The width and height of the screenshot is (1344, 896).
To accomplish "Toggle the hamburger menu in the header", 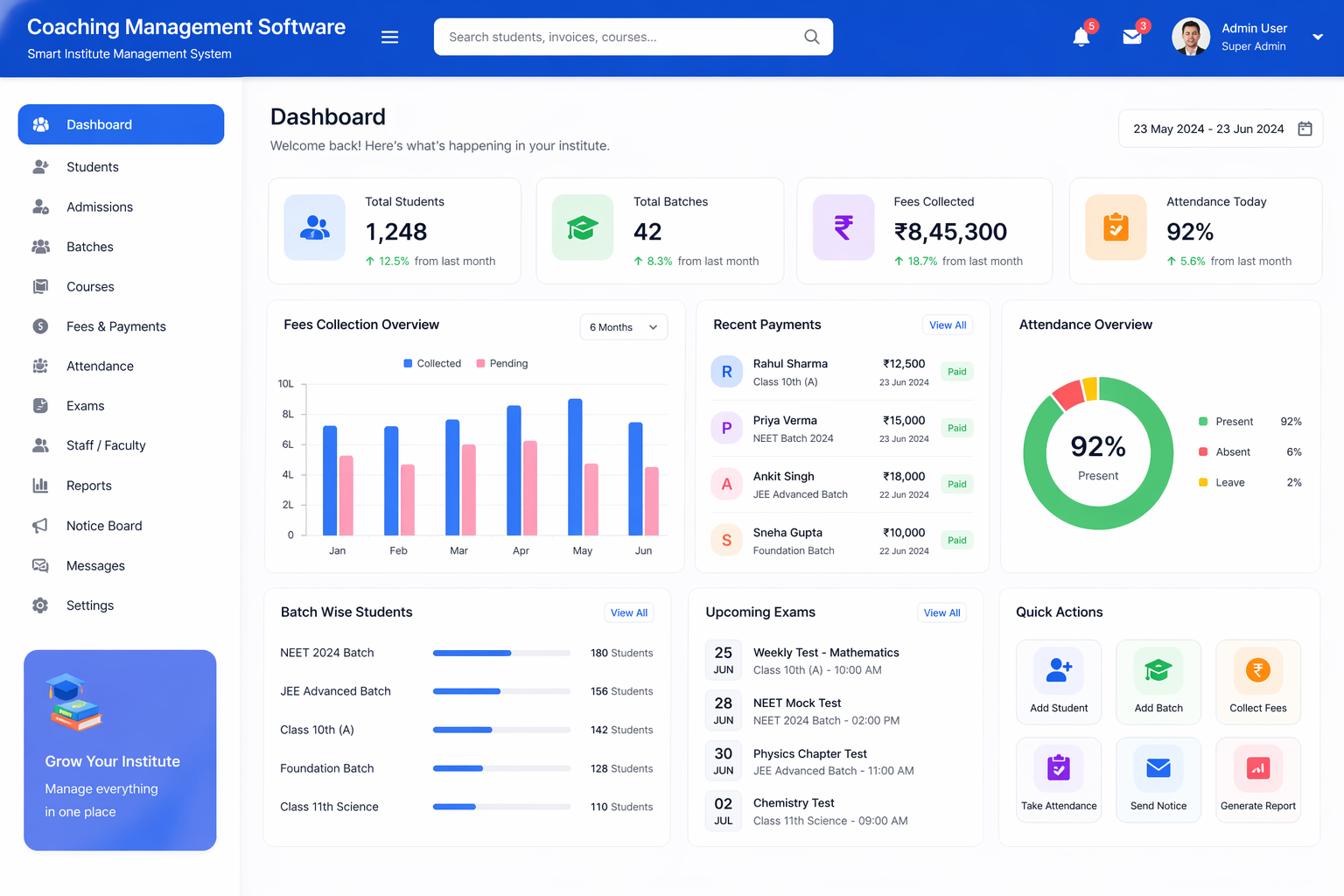I will (389, 37).
